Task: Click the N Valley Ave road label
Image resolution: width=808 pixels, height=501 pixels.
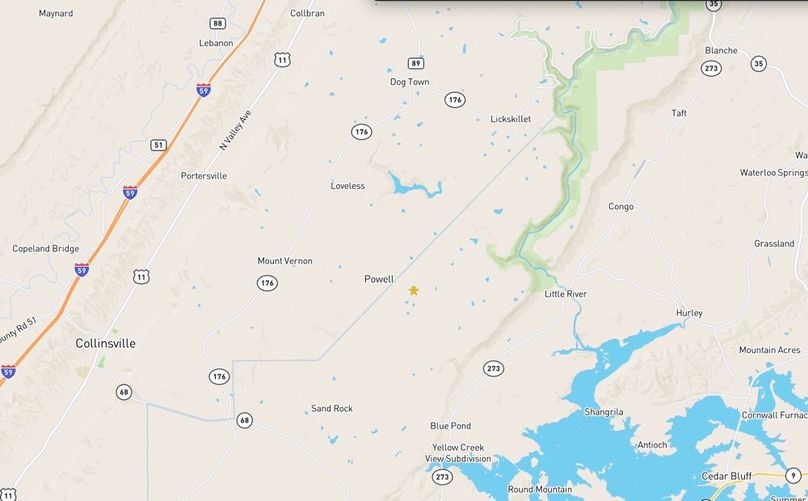Action: (235, 130)
